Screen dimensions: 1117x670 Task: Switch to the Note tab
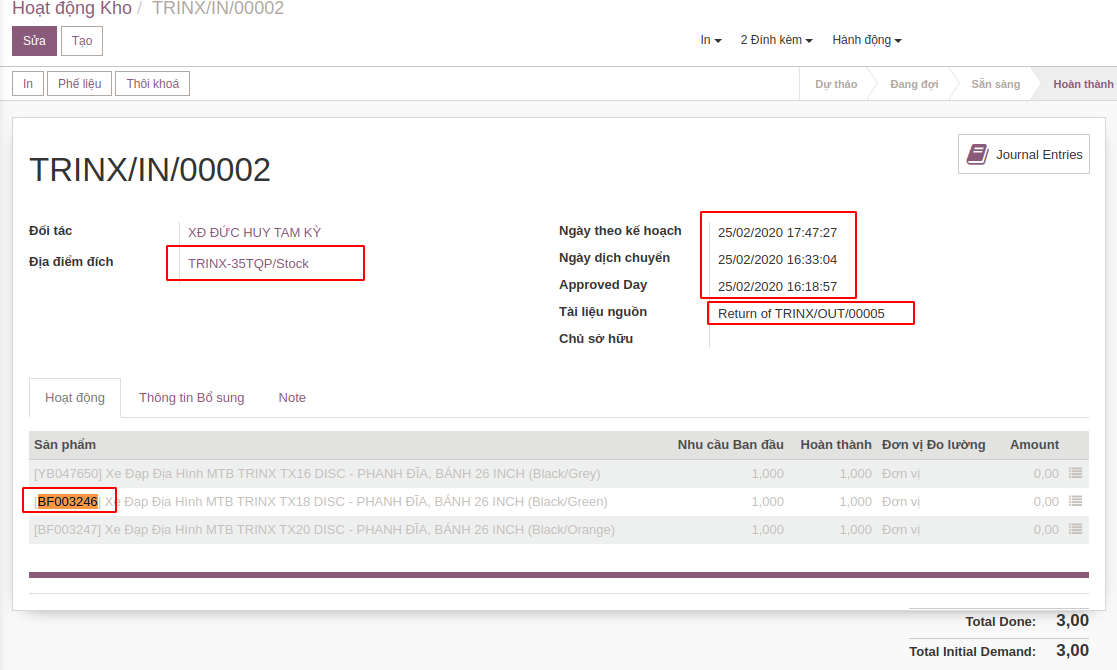pyautogui.click(x=292, y=397)
